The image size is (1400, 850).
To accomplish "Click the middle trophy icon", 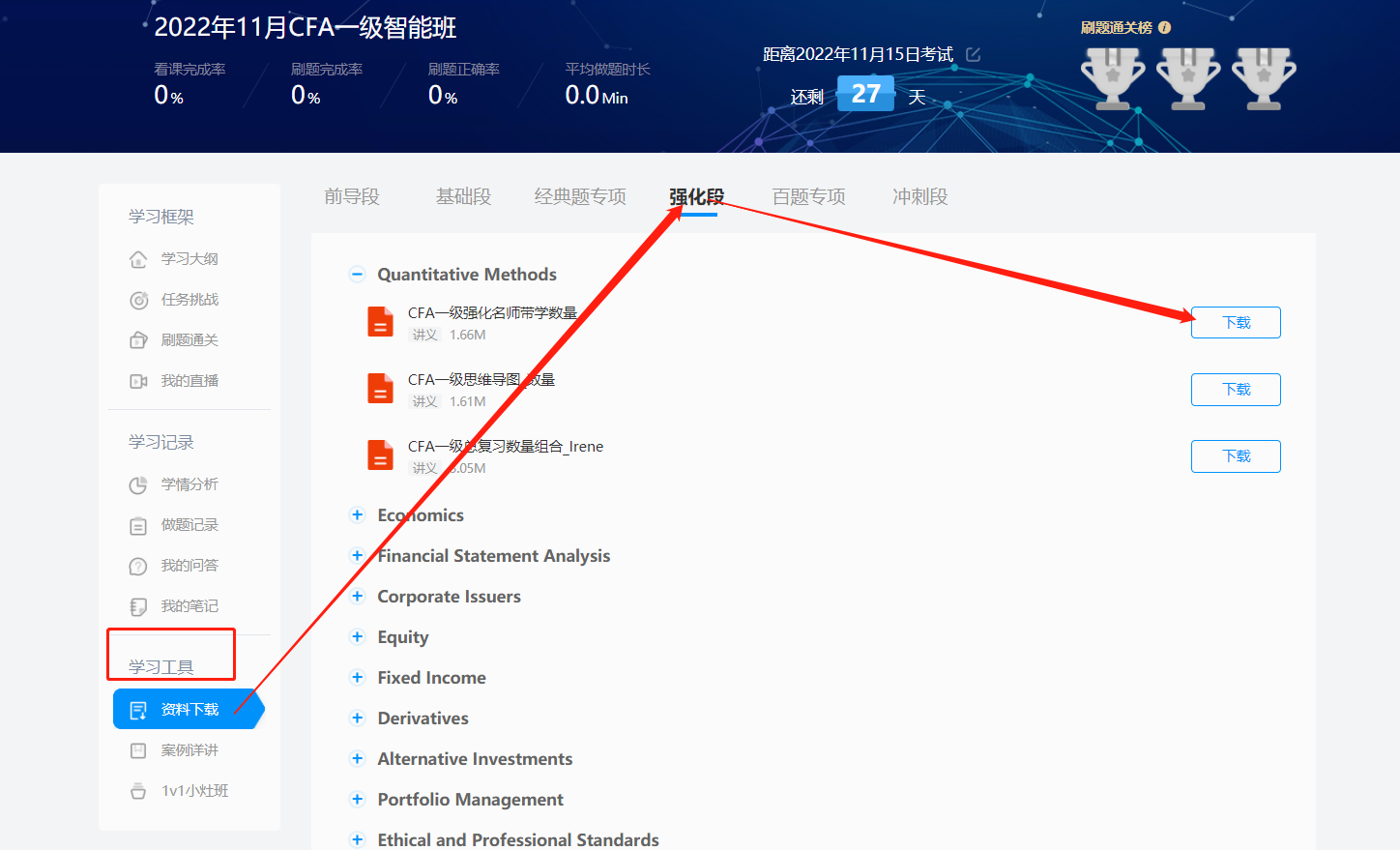I will [1188, 77].
